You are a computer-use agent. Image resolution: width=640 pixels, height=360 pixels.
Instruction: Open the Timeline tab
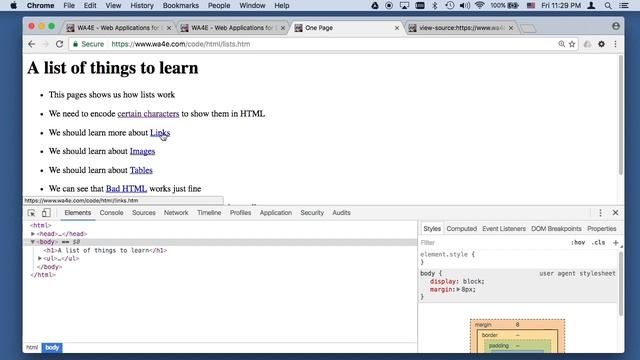click(x=209, y=213)
